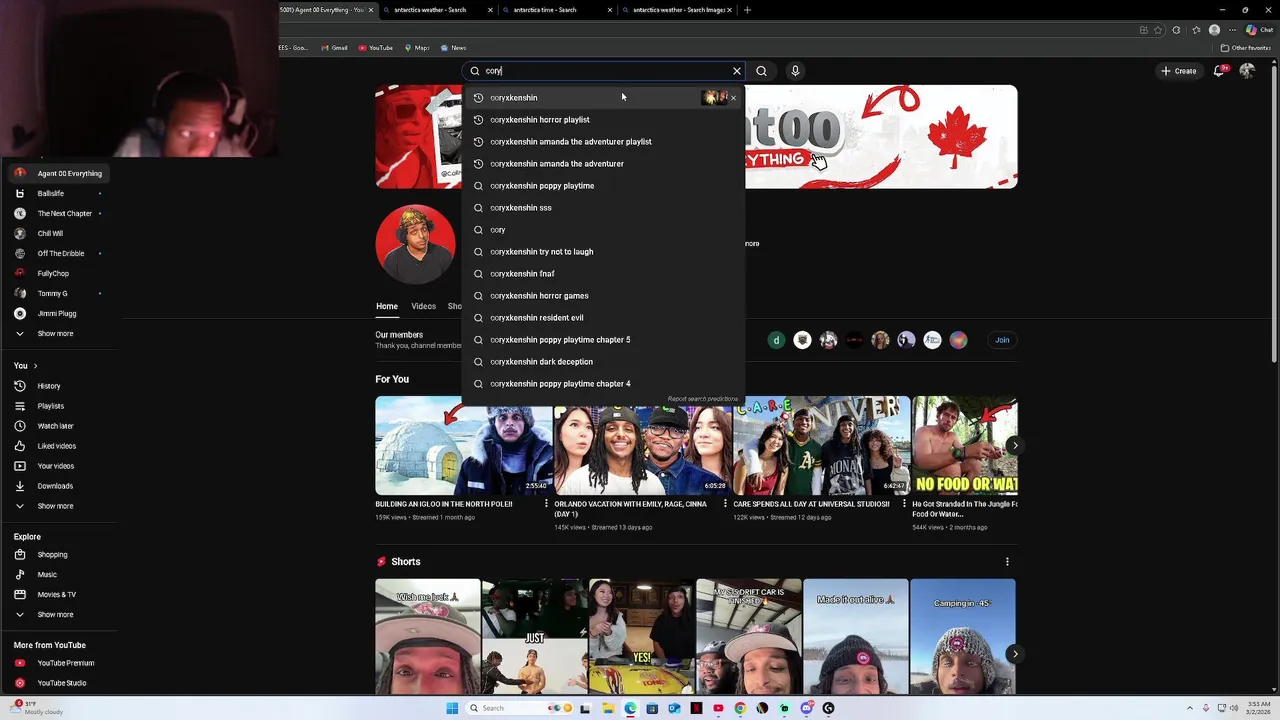Click the Join membership button
The width and height of the screenshot is (1280, 720).
tap(1002, 340)
